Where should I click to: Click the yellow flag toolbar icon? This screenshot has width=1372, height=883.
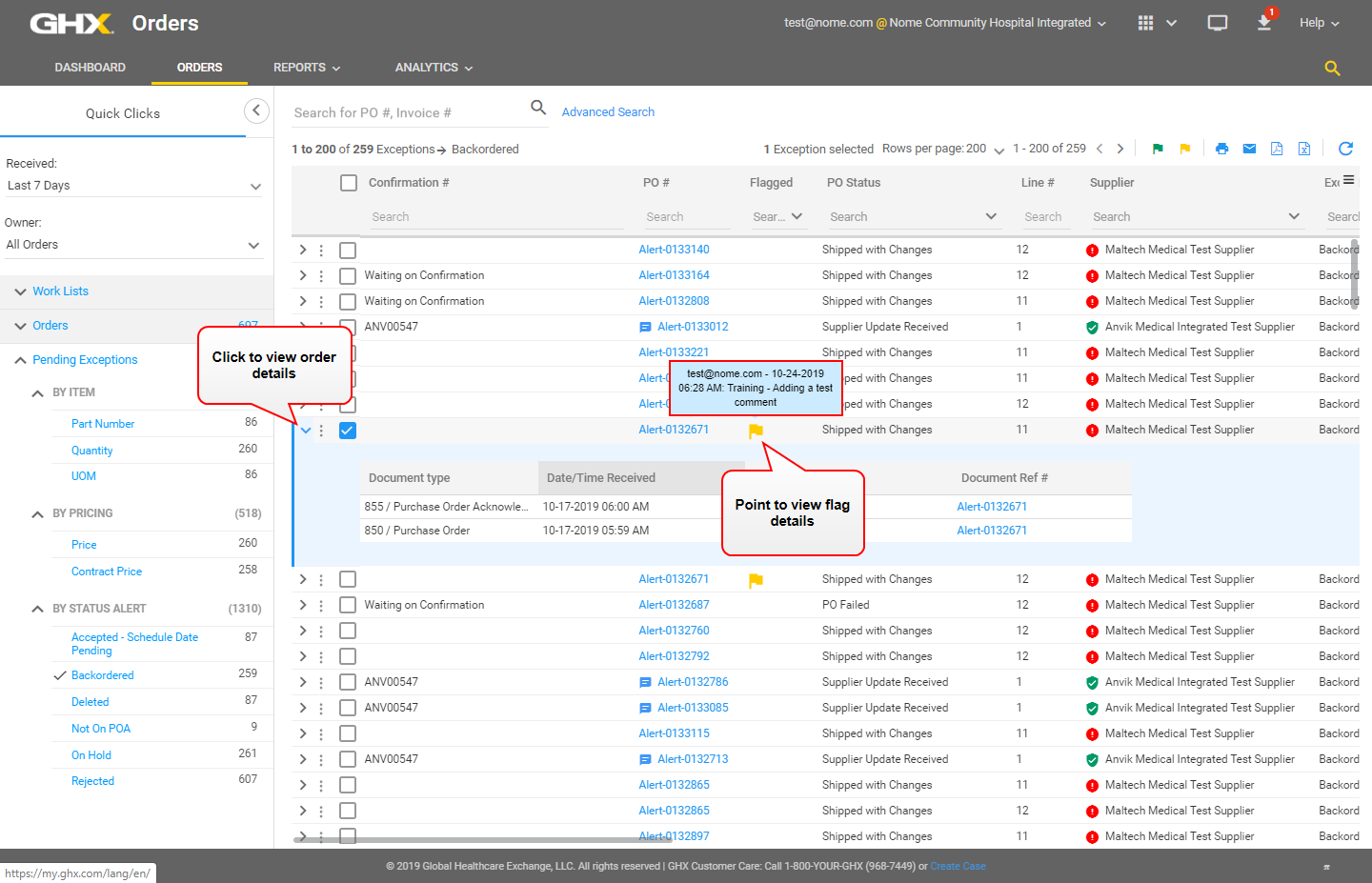pyautogui.click(x=1185, y=149)
